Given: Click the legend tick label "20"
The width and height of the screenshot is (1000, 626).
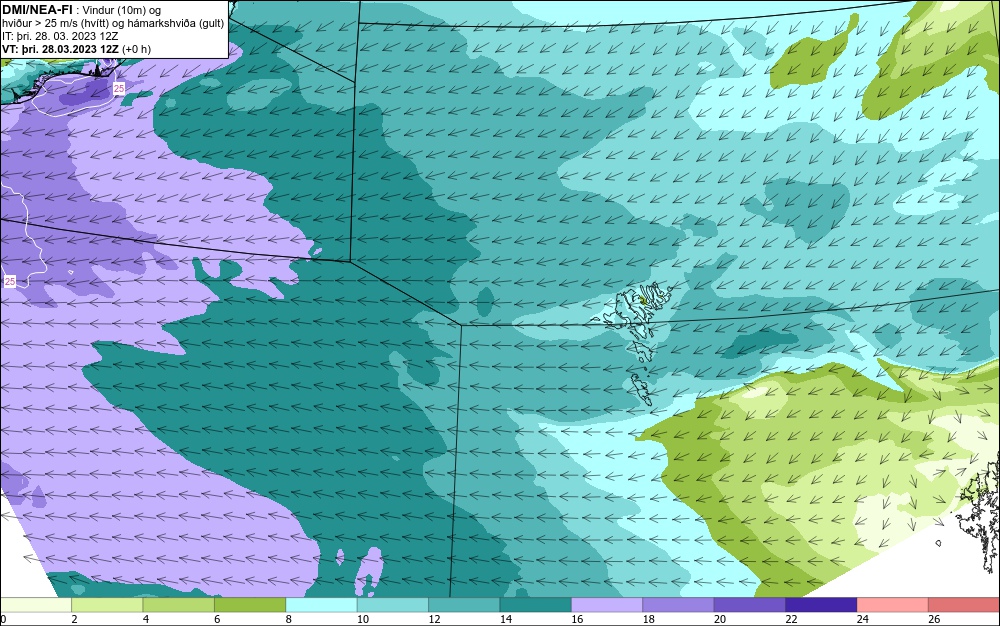Looking at the screenshot, I should tap(720, 619).
